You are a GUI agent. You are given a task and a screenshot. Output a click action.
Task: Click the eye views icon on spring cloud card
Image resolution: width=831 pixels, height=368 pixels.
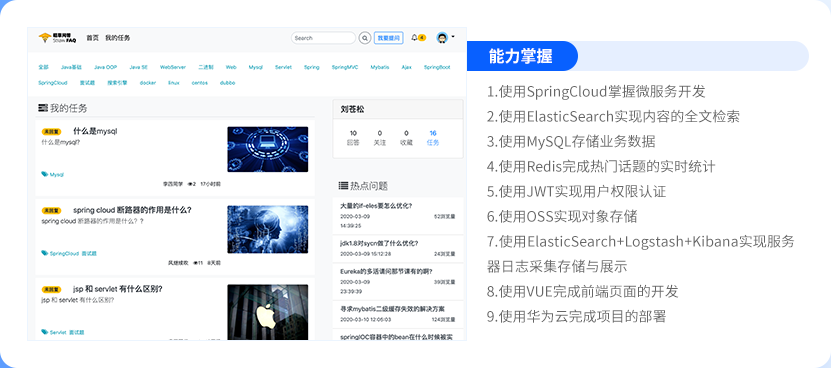tap(195, 262)
